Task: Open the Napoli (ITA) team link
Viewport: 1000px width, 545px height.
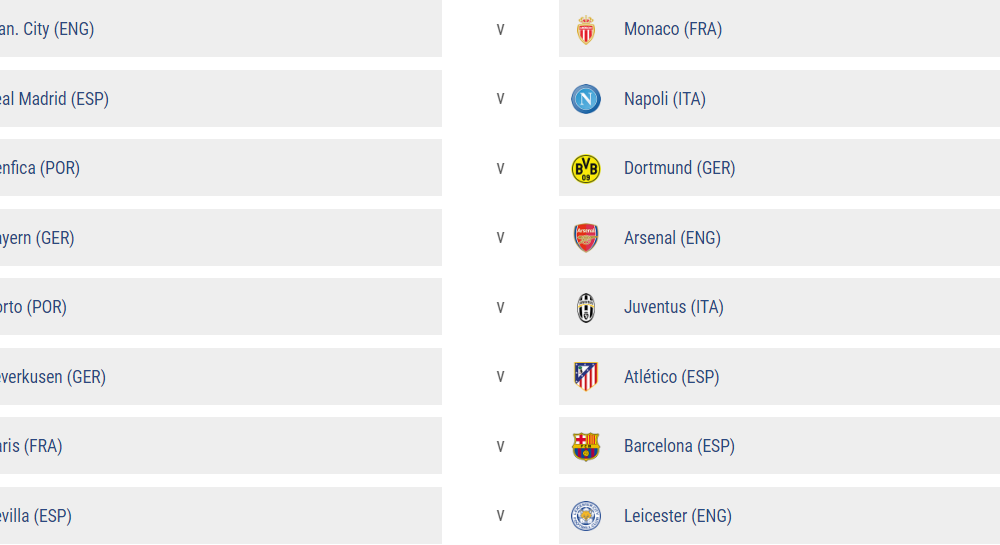Action: (x=664, y=99)
